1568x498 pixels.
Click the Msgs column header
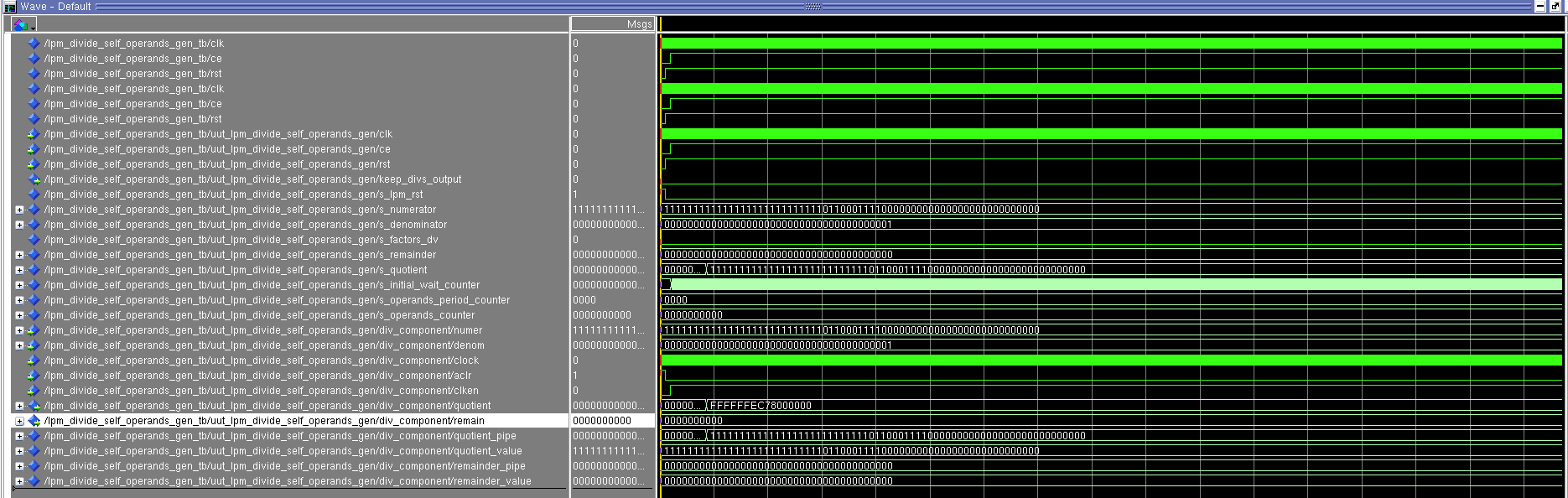(x=613, y=24)
